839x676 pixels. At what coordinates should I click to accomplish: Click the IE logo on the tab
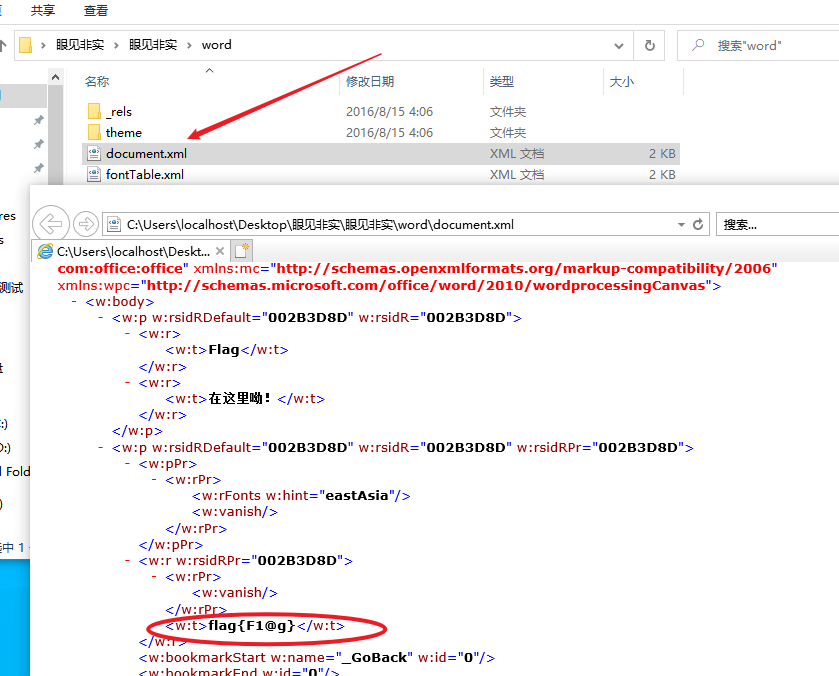click(x=45, y=251)
